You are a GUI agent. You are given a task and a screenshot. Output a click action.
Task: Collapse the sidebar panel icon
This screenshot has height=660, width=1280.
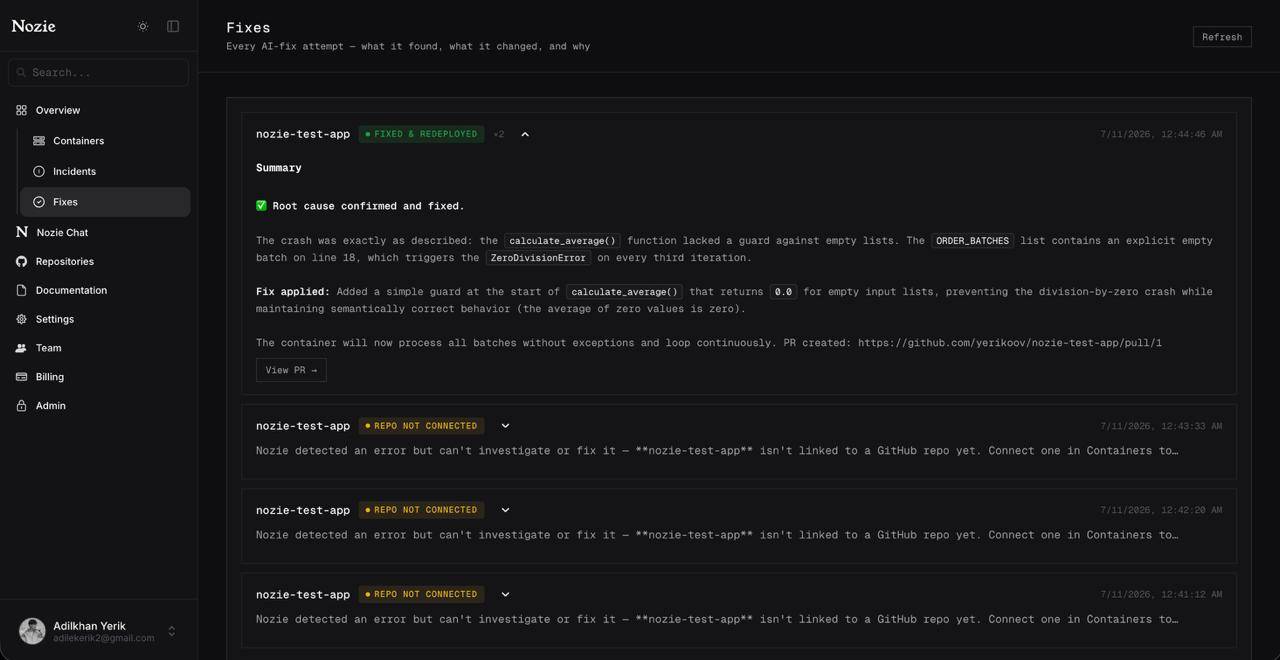pos(173,26)
